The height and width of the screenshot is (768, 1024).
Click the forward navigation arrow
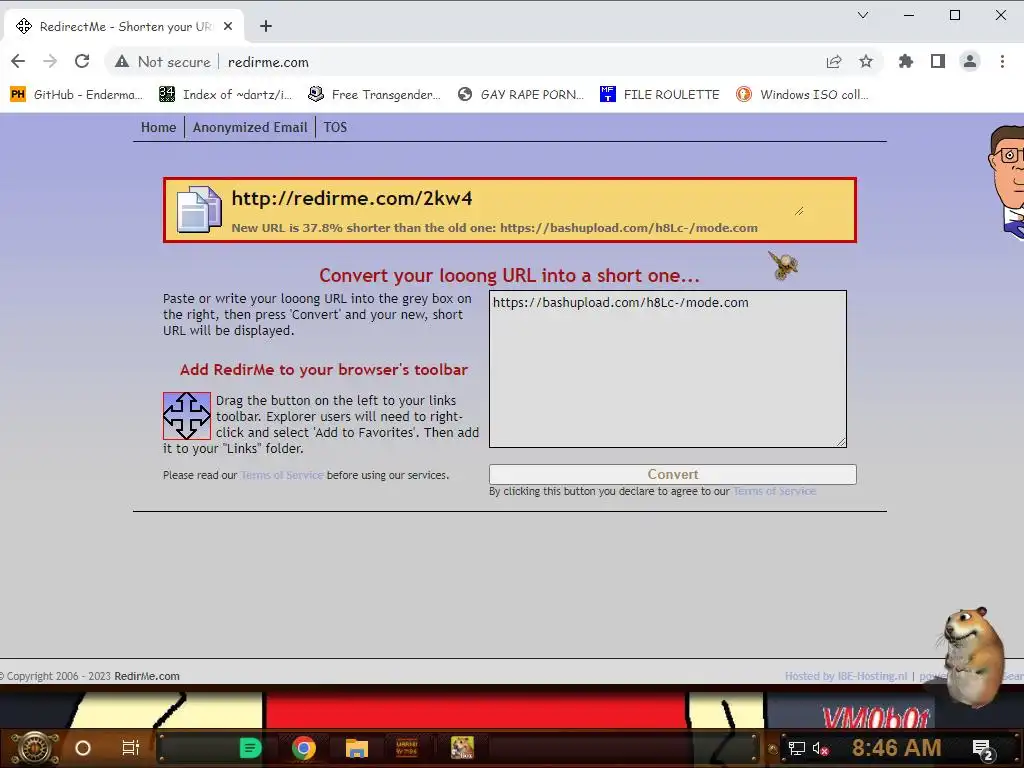coord(50,61)
